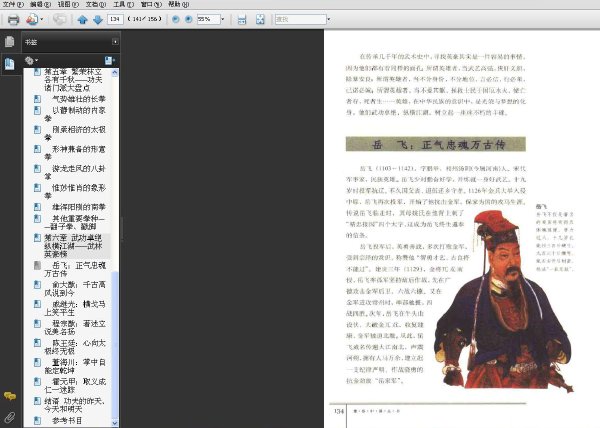Select bookmark 第六章 武功卓绝 纵横江湖

73,246
